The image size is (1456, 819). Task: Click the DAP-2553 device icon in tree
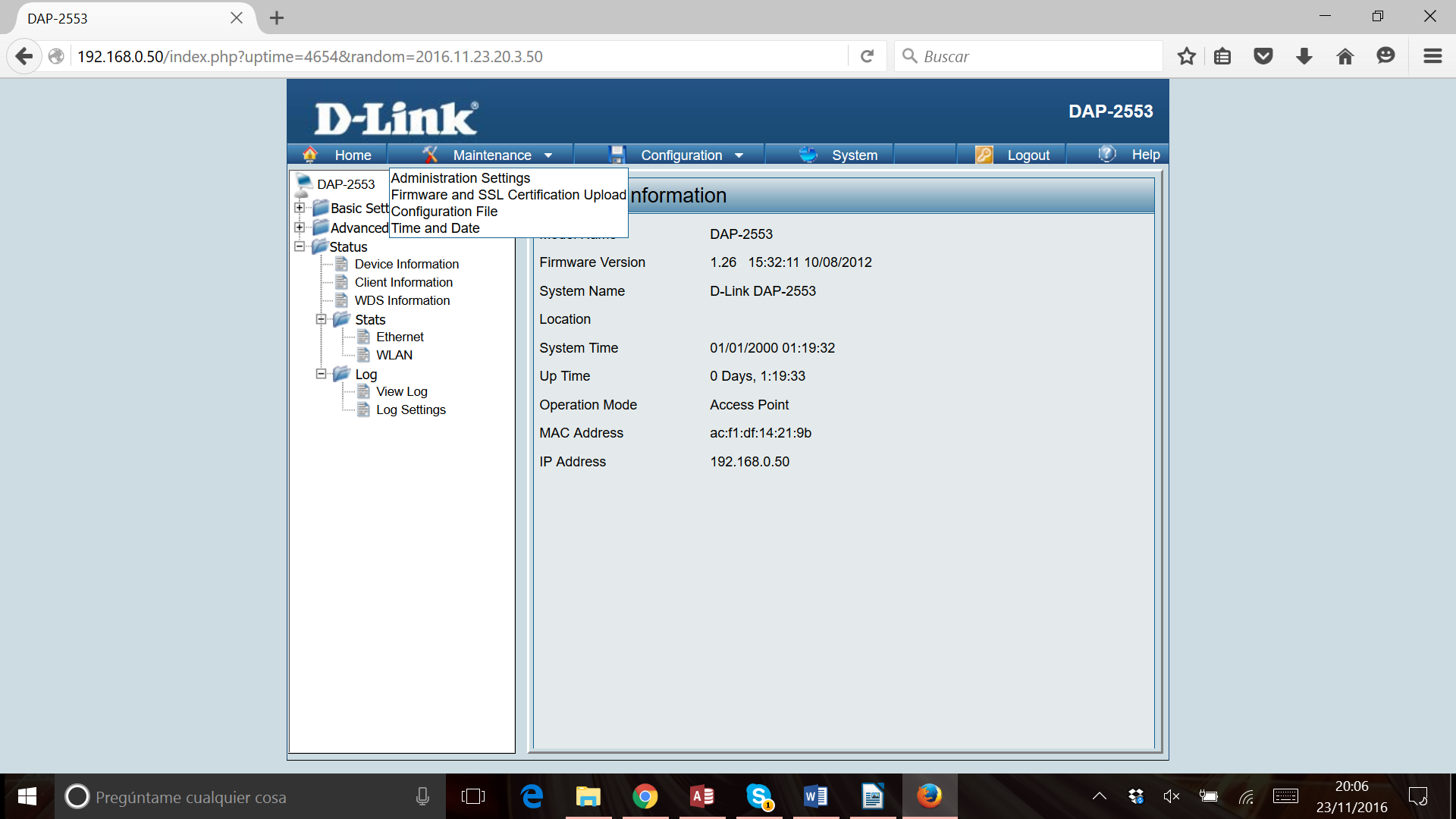click(x=304, y=184)
